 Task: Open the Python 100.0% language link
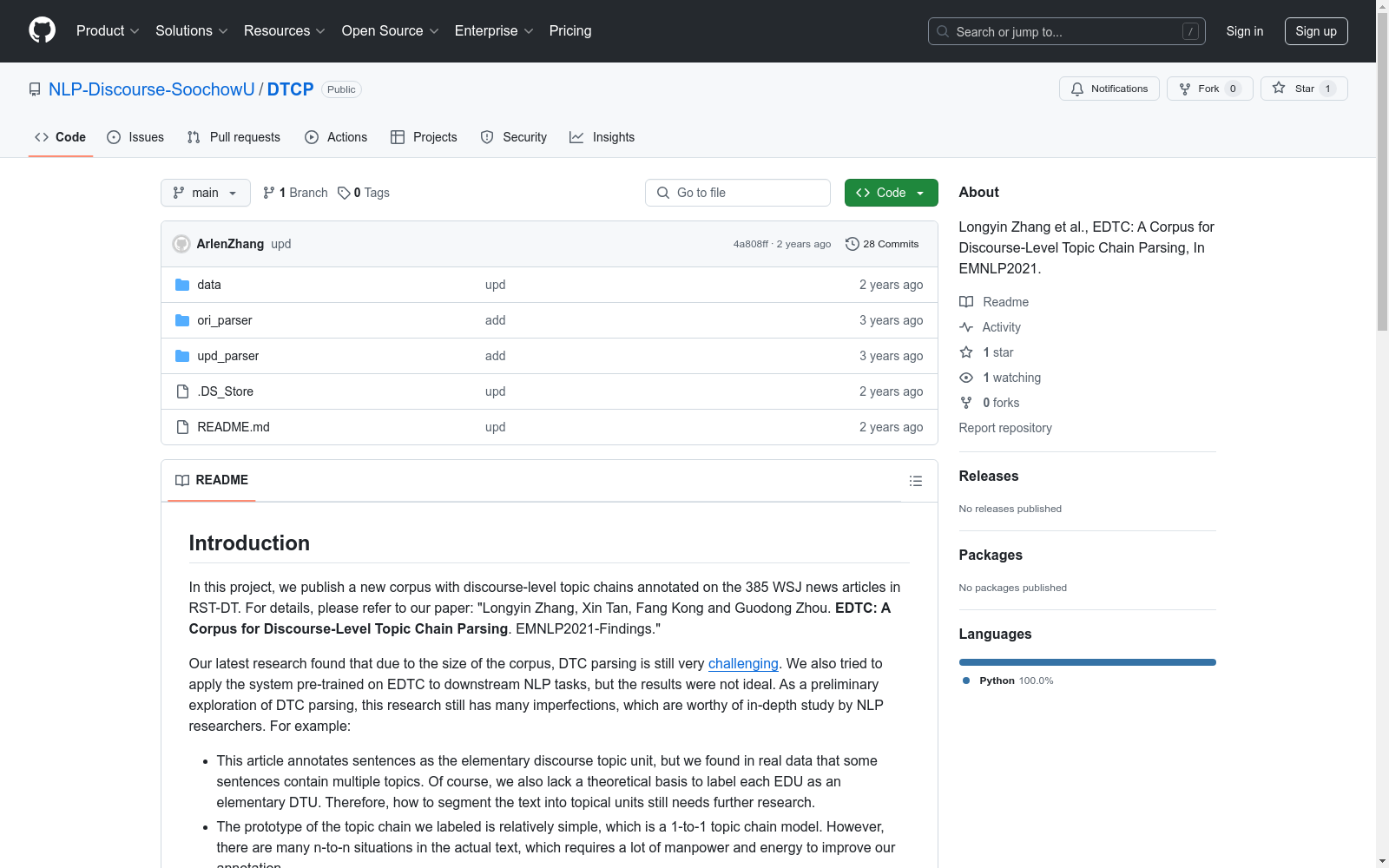(1008, 681)
